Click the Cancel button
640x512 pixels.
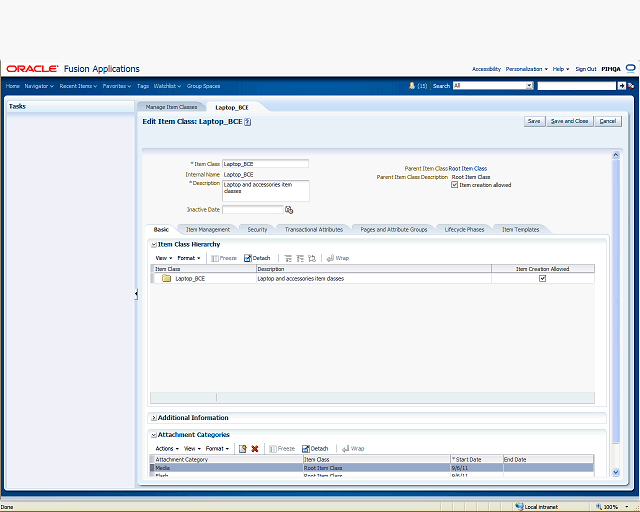[x=608, y=121]
